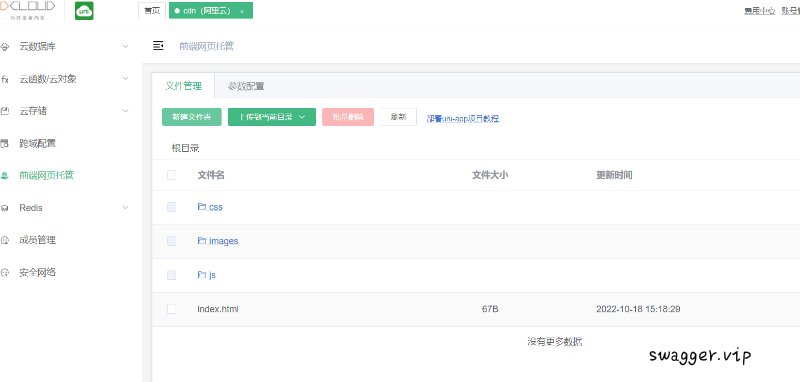Open 前端网页托管 in the sidebar
Image resolution: width=800 pixels, height=382 pixels.
(46, 175)
